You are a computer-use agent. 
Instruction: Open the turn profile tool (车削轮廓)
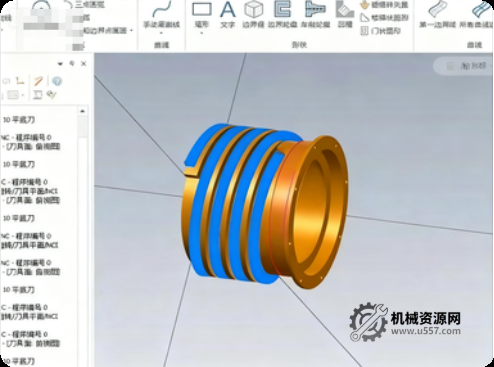[x=315, y=15]
